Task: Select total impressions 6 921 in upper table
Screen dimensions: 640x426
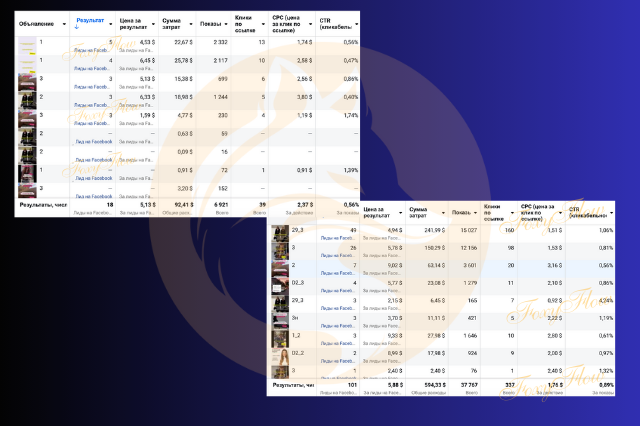Action: [221, 205]
